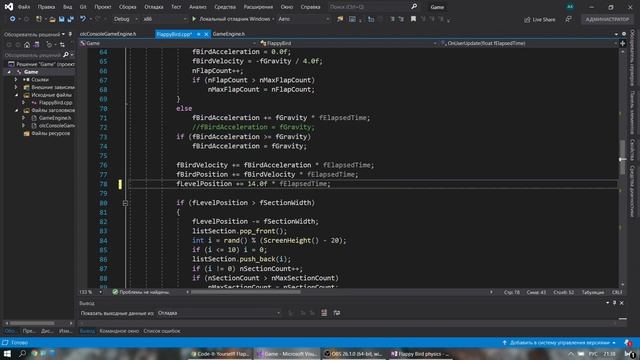This screenshot has width=640, height=360.
Task: Click the Home icon in Solution Explorer toolbar
Action: pyautogui.click(x=27, y=45)
